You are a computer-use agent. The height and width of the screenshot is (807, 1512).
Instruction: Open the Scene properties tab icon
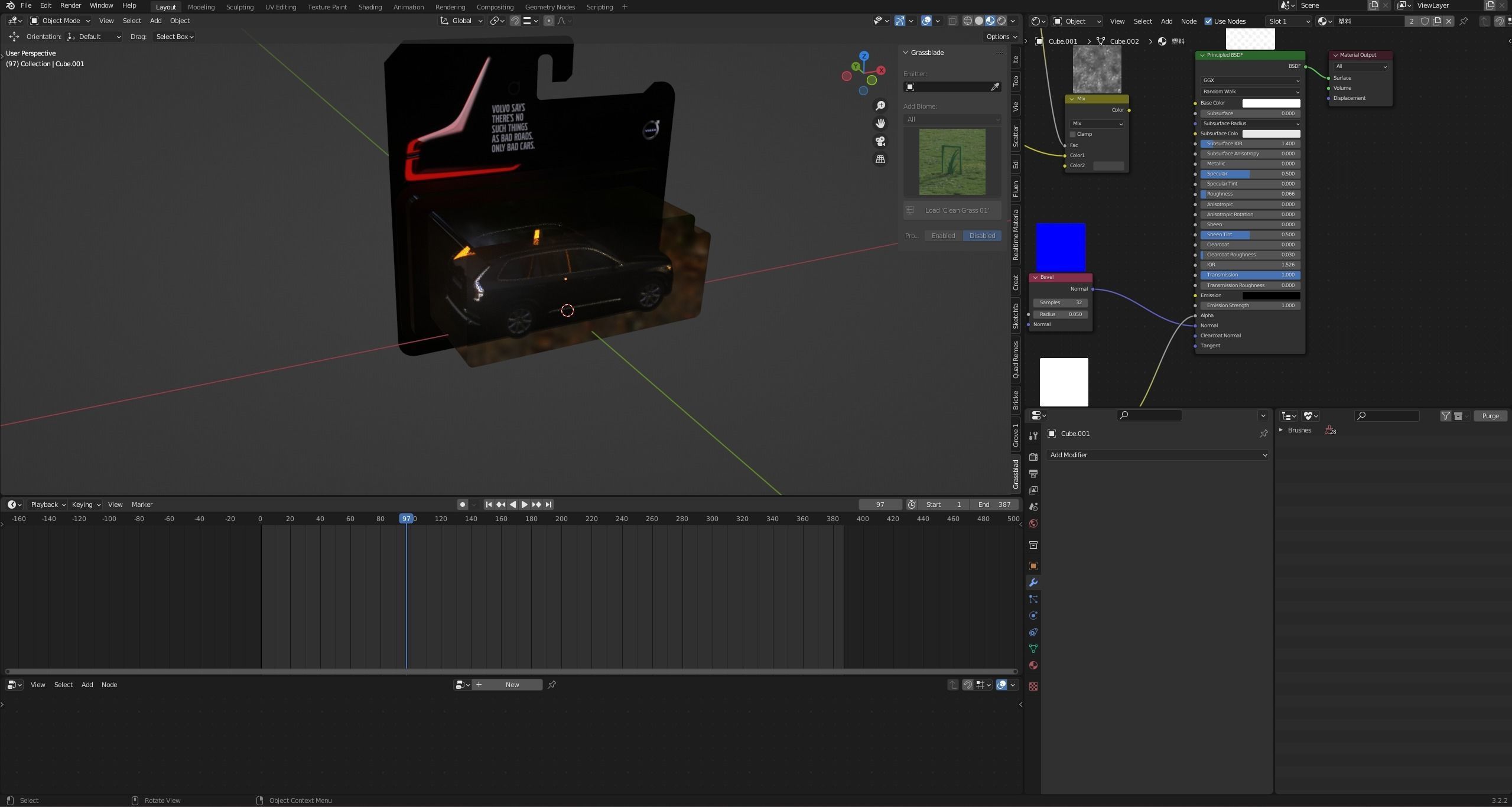[x=1033, y=507]
